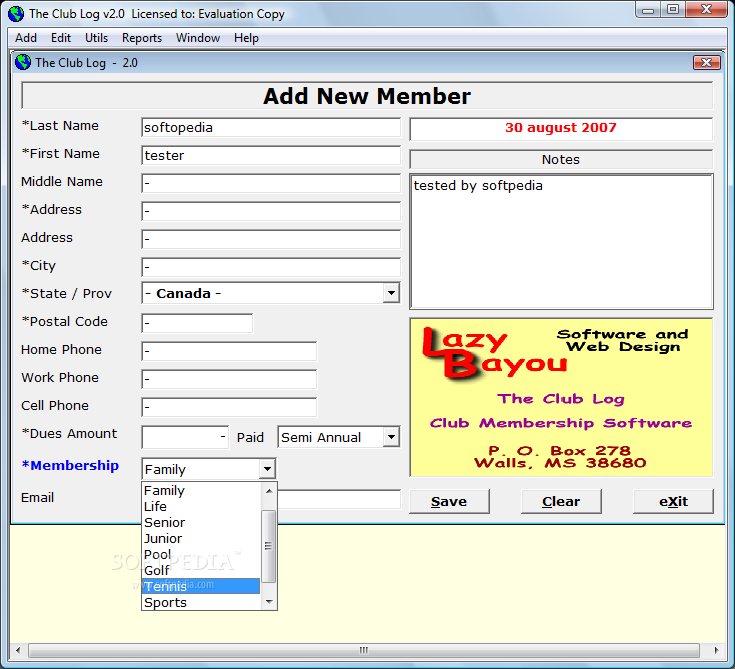Click the Postal Code field

[197, 323]
